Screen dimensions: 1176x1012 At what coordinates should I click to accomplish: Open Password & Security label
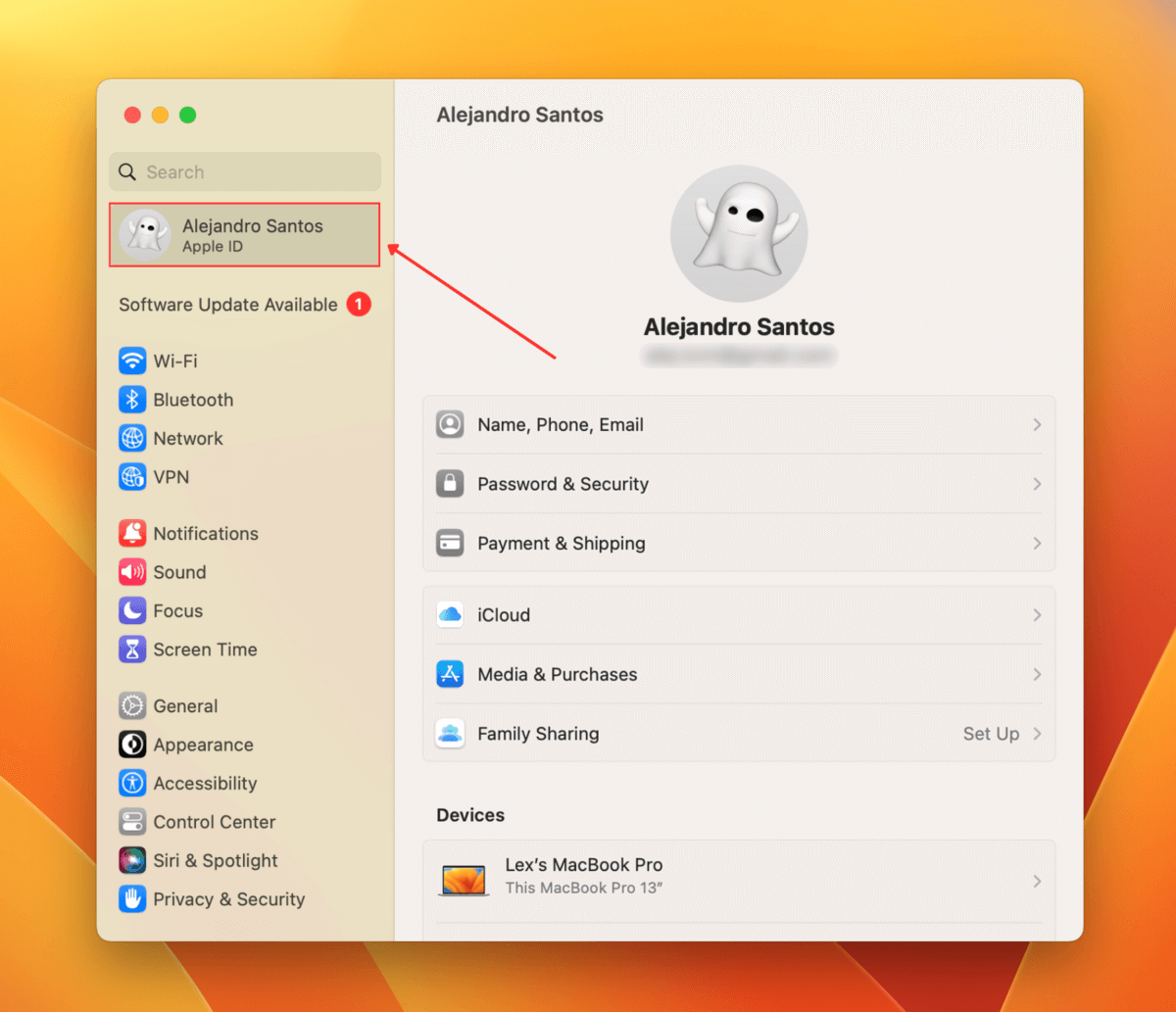pyautogui.click(x=563, y=484)
